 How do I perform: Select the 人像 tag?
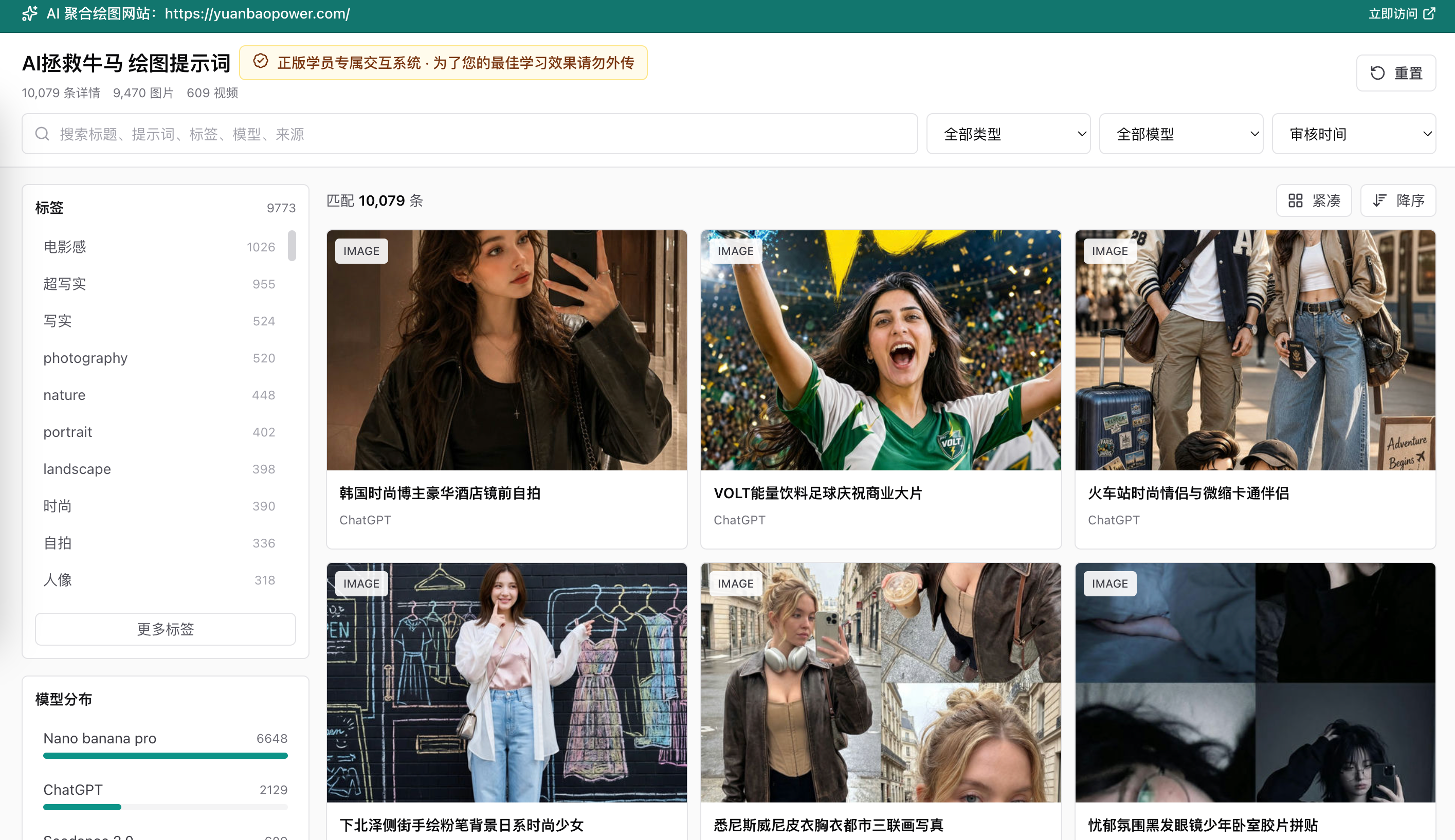[x=159, y=580]
